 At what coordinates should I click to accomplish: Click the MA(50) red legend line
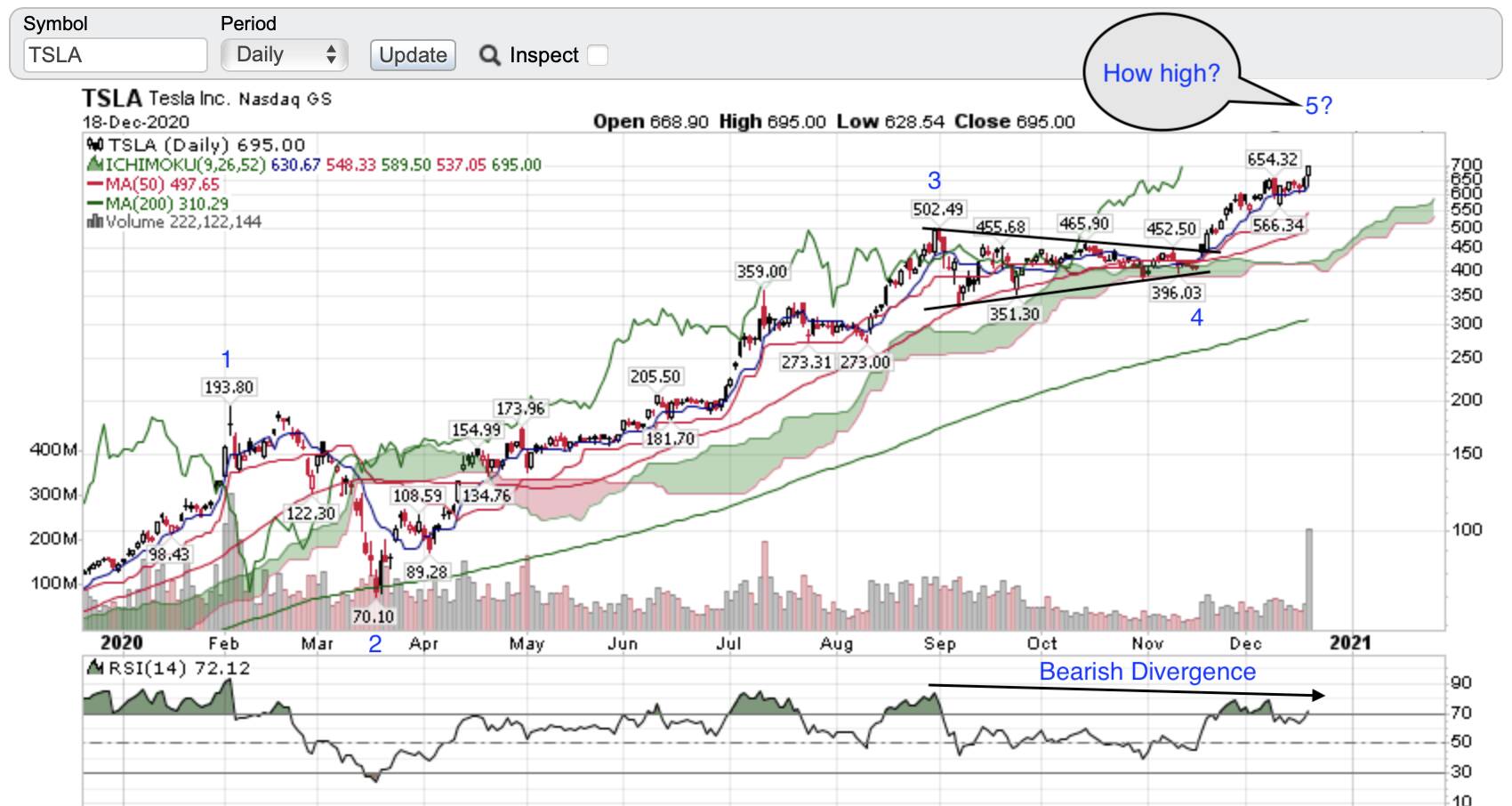point(95,184)
